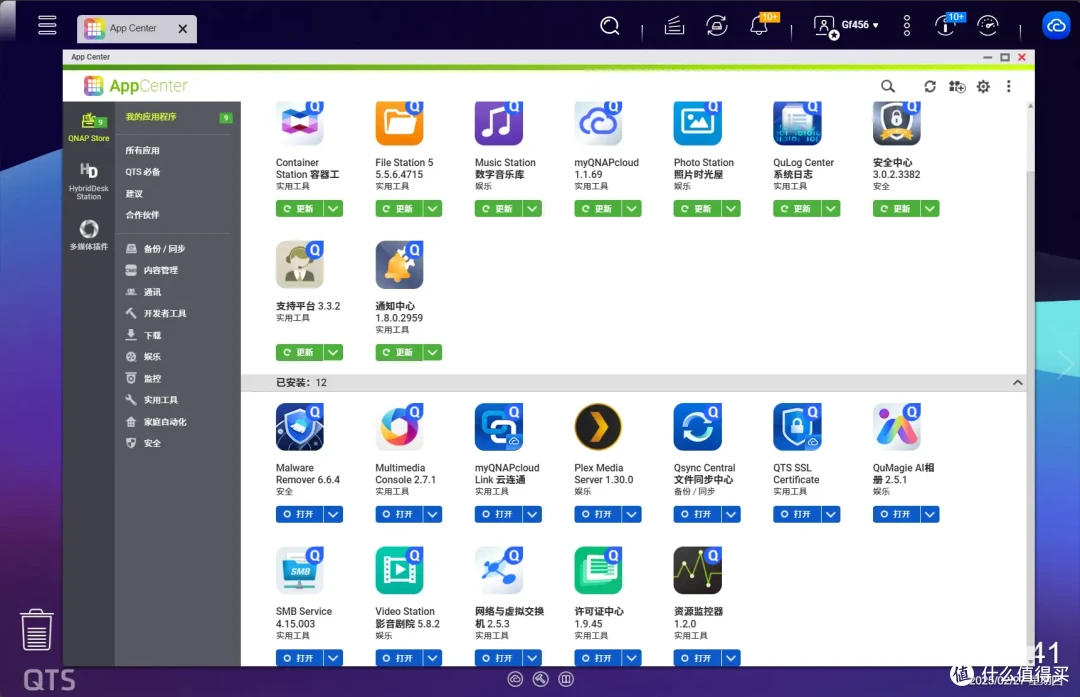Select 多媒体插件 in the sidebar
This screenshot has height=697, width=1080.
[x=89, y=235]
